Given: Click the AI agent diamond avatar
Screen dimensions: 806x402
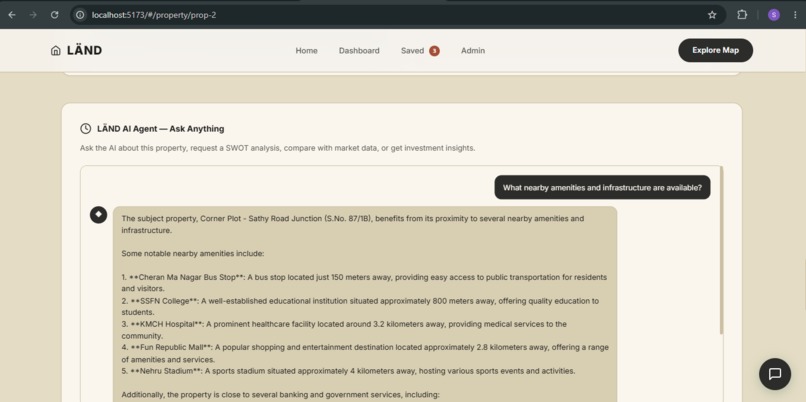Looking at the screenshot, I should pos(99,215).
